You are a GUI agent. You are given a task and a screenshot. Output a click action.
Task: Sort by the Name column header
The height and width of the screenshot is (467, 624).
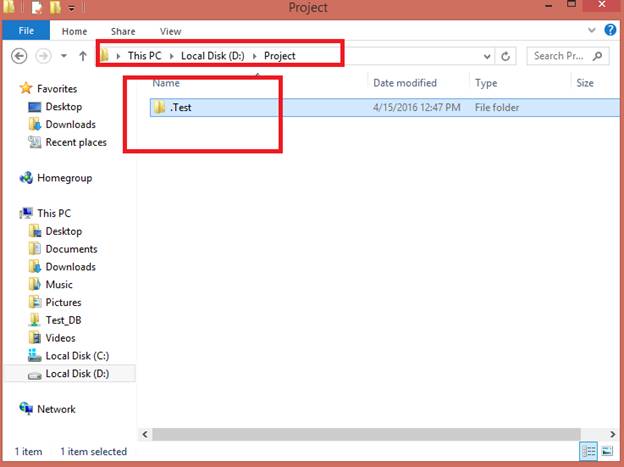[166, 83]
